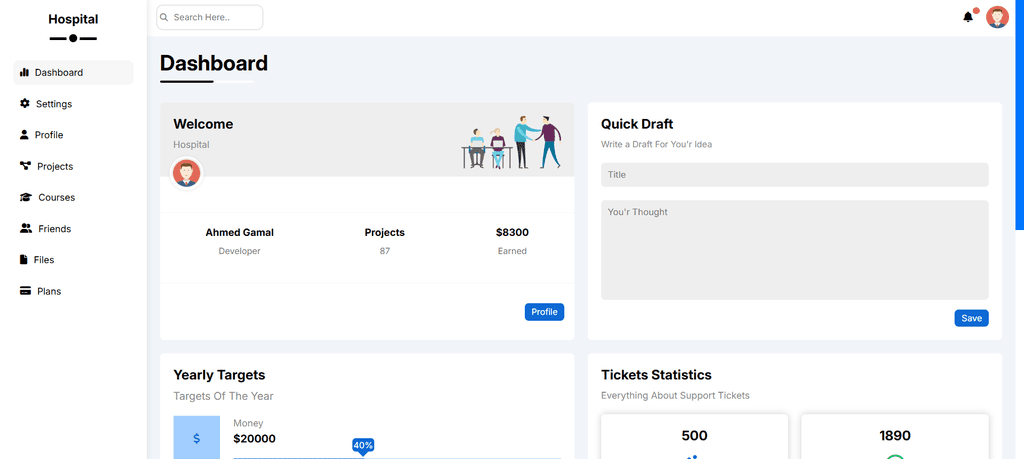The height and width of the screenshot is (459, 1024).
Task: Click the user avatar in top bar
Action: tap(997, 17)
